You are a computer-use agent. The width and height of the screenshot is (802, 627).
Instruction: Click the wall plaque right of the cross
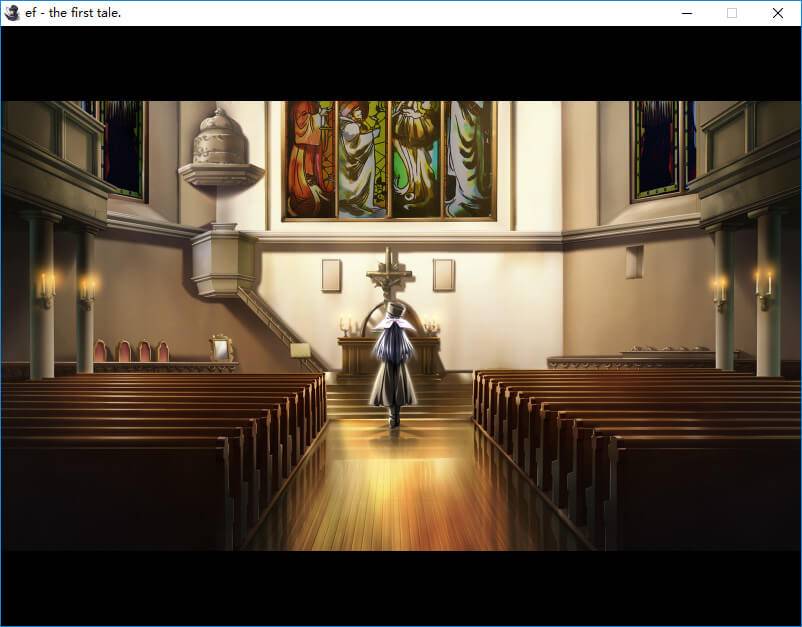[x=443, y=275]
